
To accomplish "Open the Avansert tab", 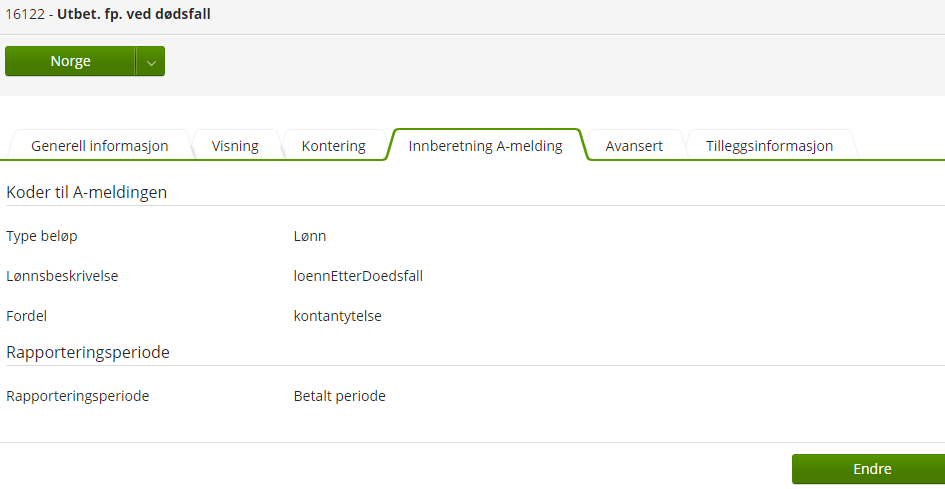I will [634, 146].
